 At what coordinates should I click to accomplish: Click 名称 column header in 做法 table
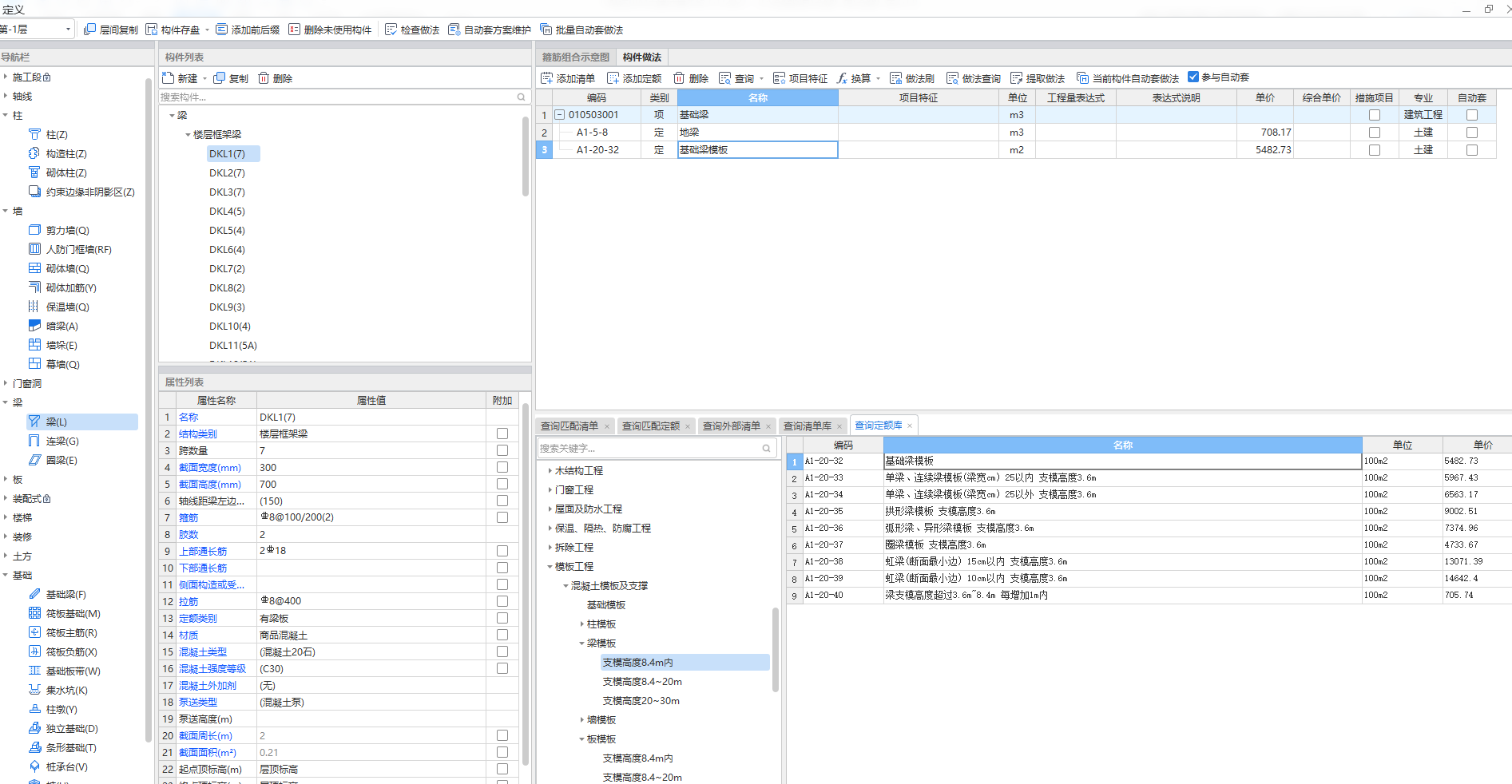758,97
